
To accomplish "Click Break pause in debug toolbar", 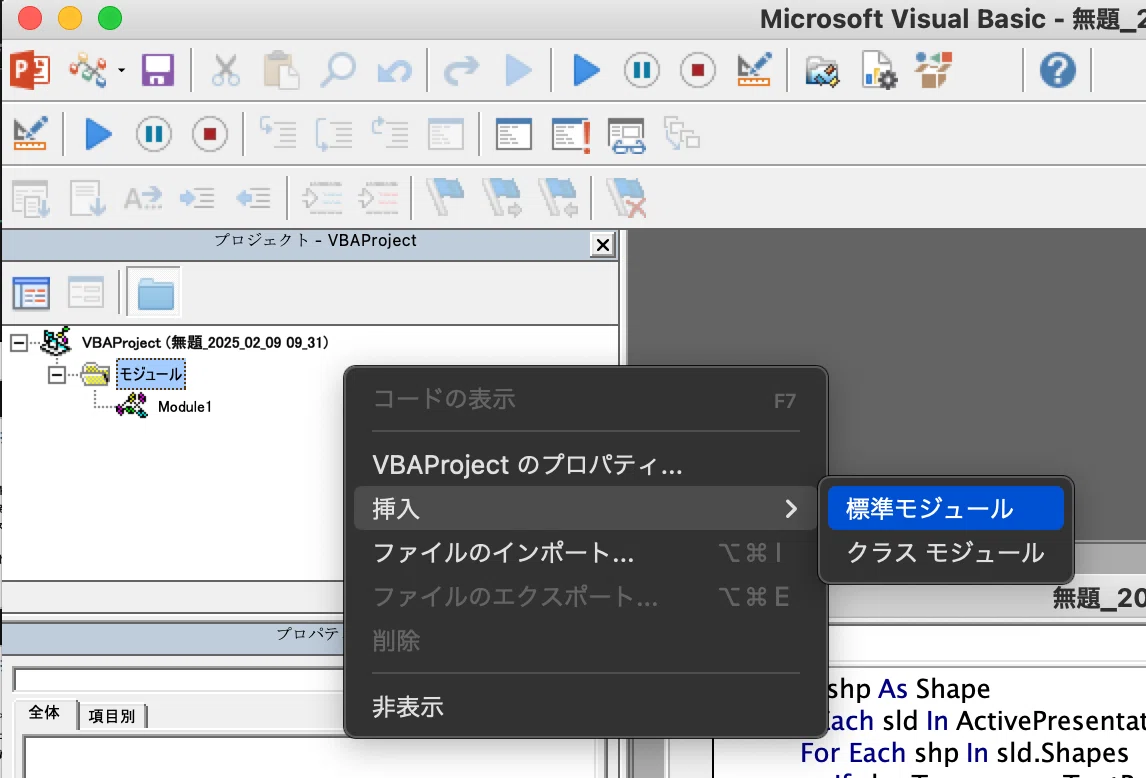I will click(153, 134).
